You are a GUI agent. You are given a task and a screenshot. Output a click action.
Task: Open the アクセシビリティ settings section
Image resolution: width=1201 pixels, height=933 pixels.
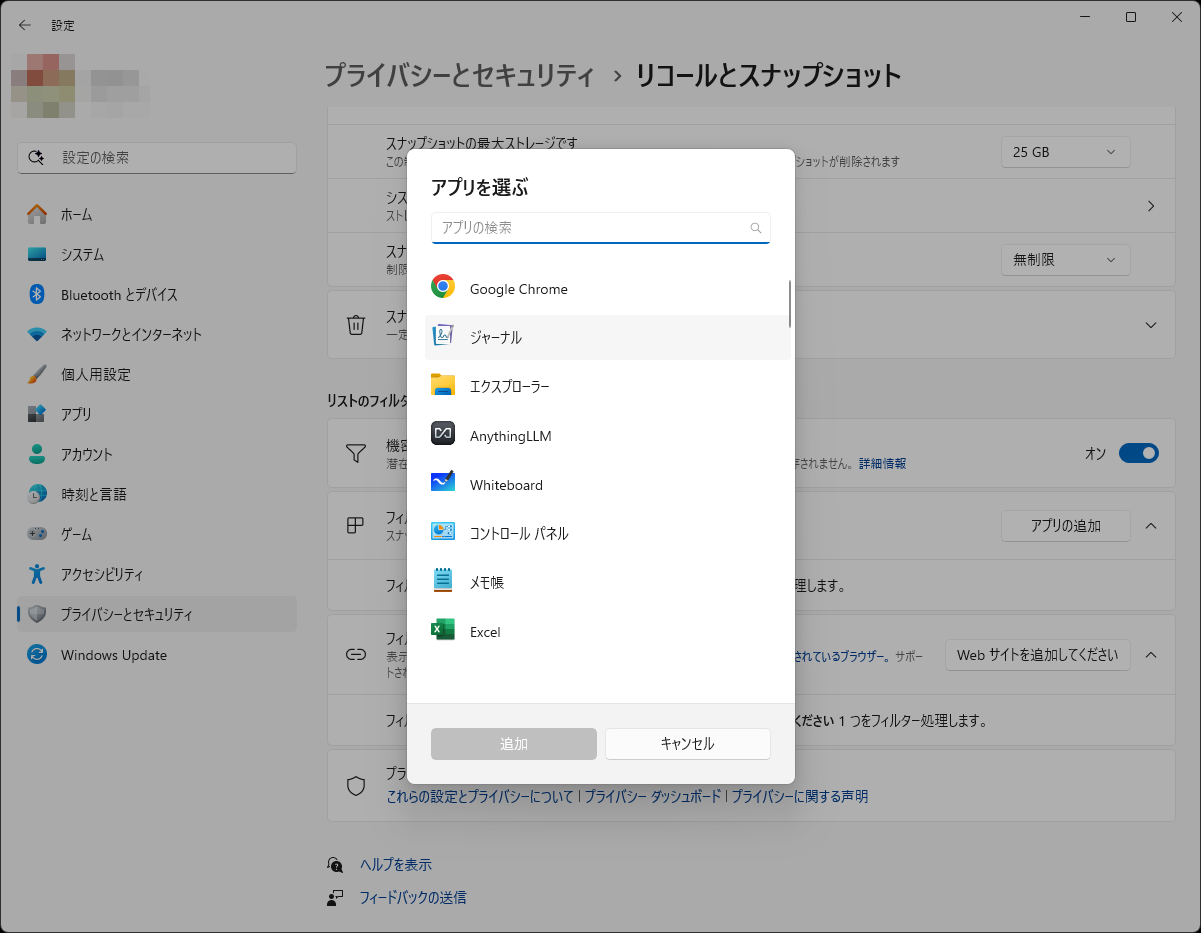click(x=104, y=574)
